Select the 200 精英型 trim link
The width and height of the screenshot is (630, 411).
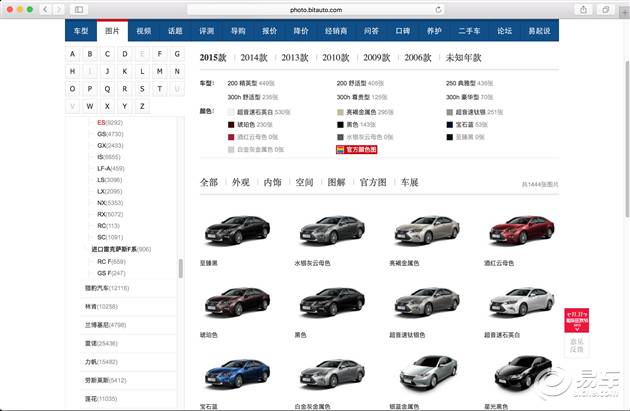tap(242, 83)
